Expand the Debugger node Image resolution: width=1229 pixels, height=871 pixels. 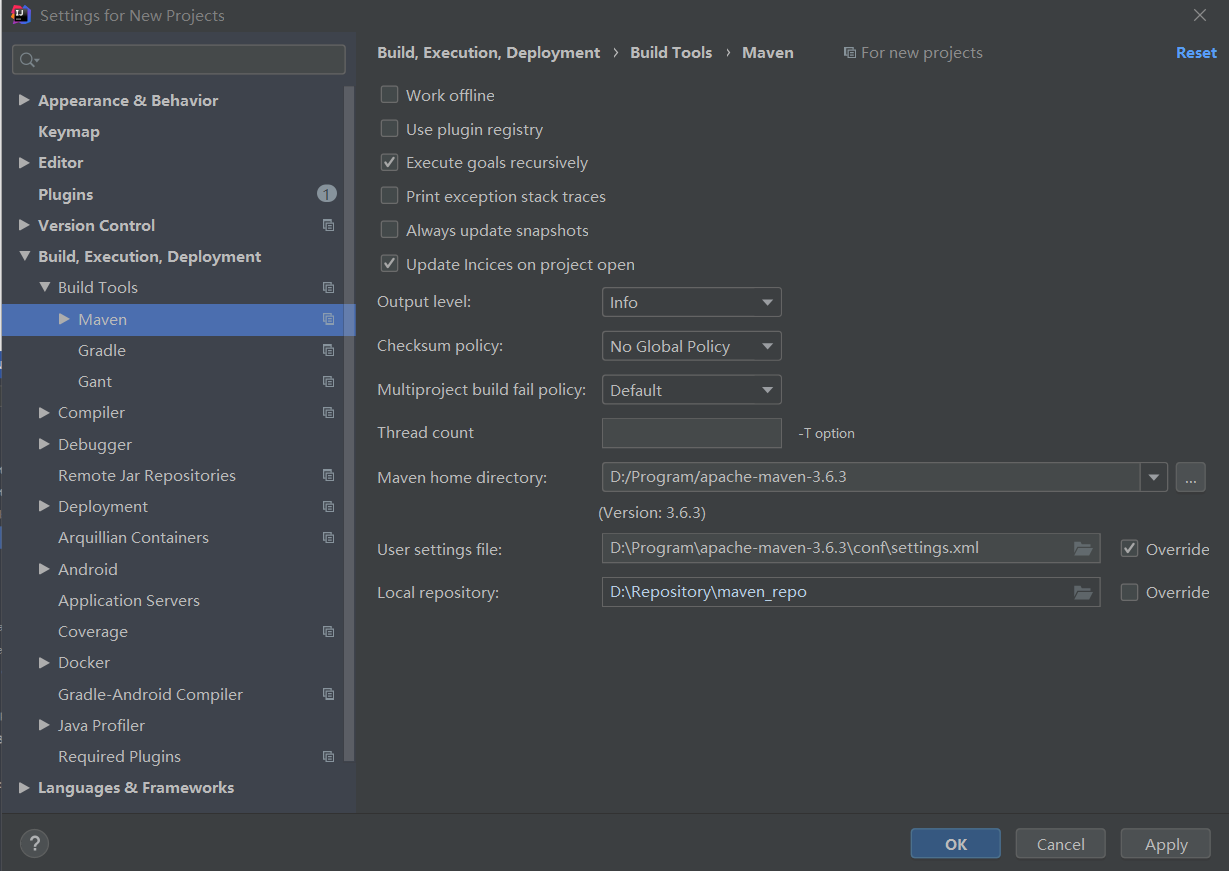click(44, 444)
